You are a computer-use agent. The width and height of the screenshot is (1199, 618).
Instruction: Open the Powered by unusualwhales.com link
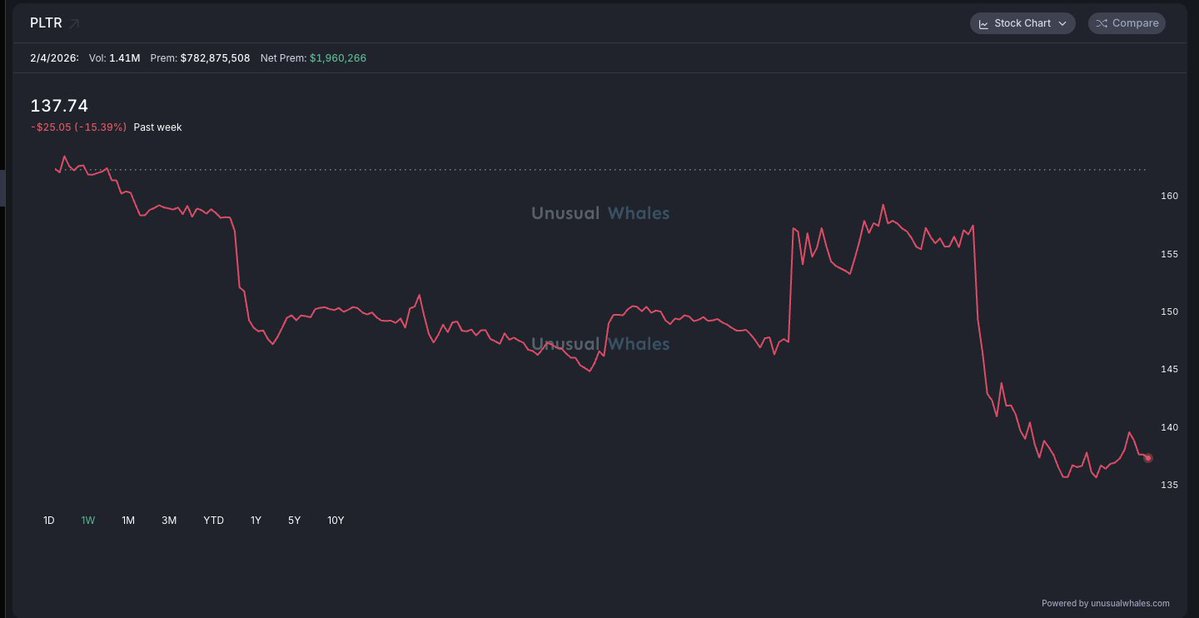[1105, 603]
